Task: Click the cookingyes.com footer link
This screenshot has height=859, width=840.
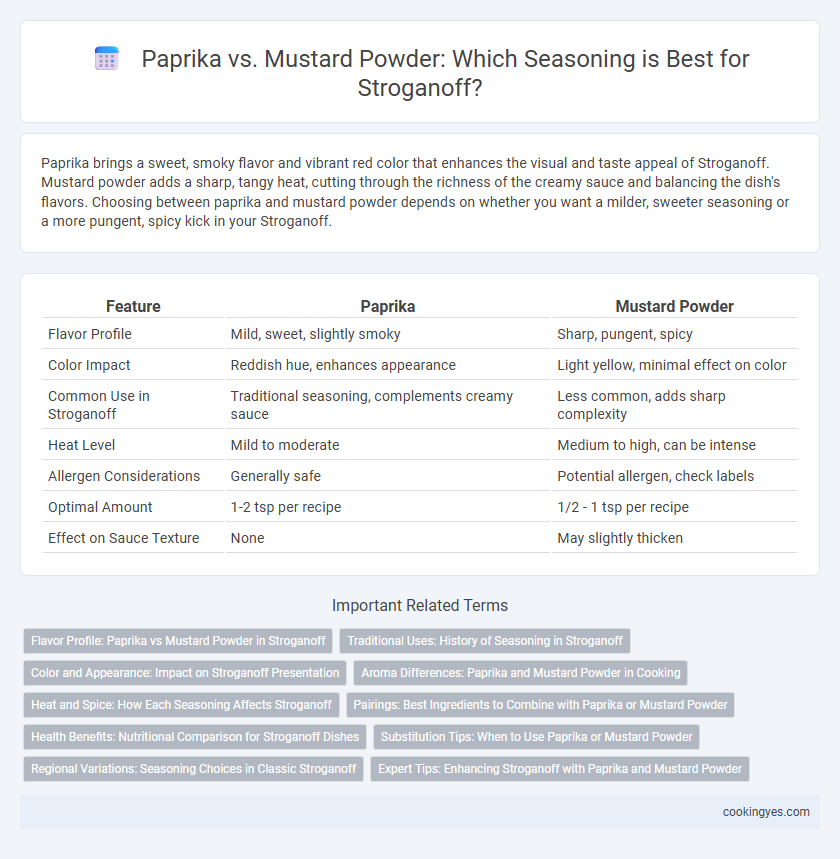Action: 765,812
